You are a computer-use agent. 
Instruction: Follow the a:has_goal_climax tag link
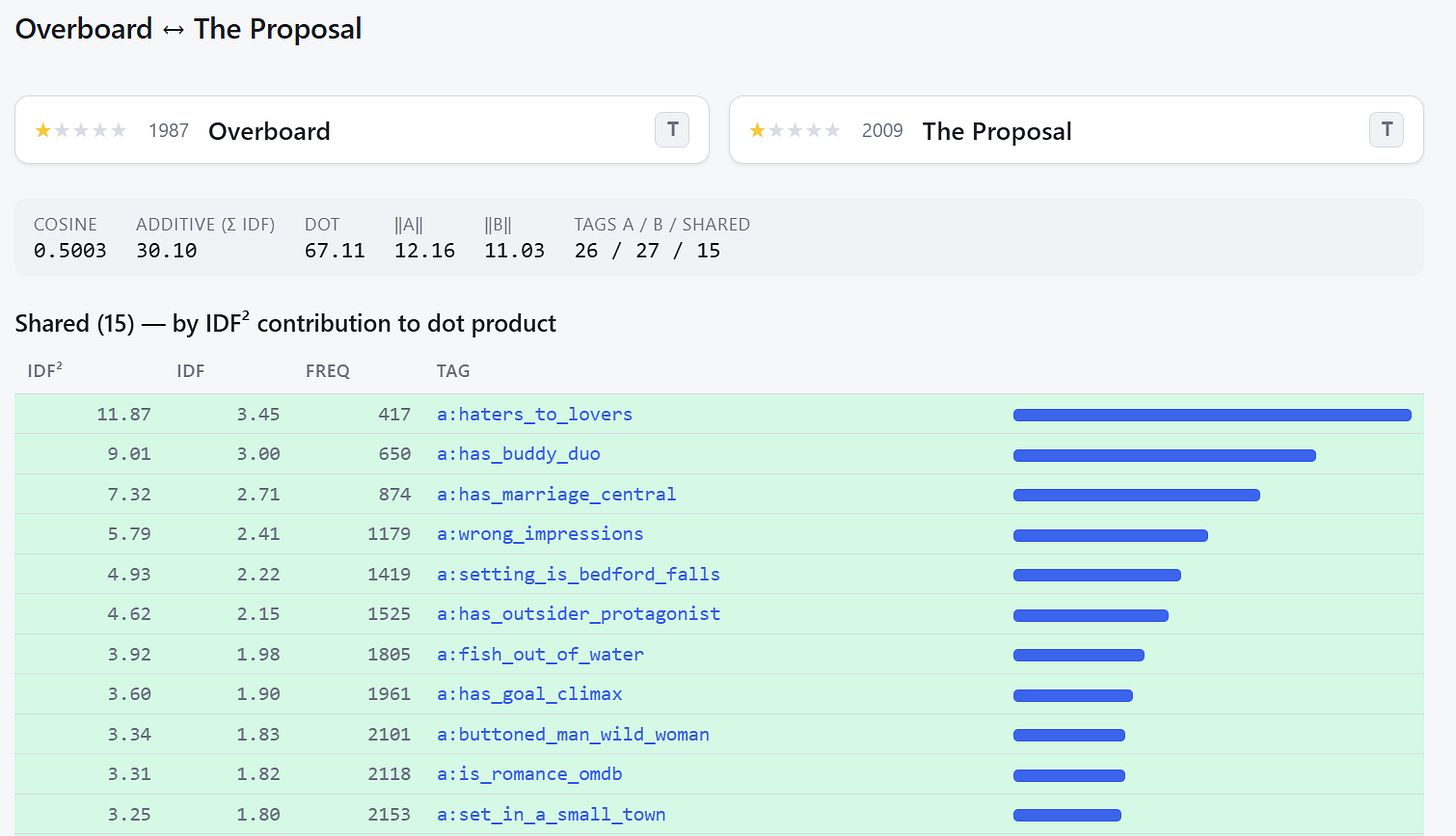click(530, 694)
